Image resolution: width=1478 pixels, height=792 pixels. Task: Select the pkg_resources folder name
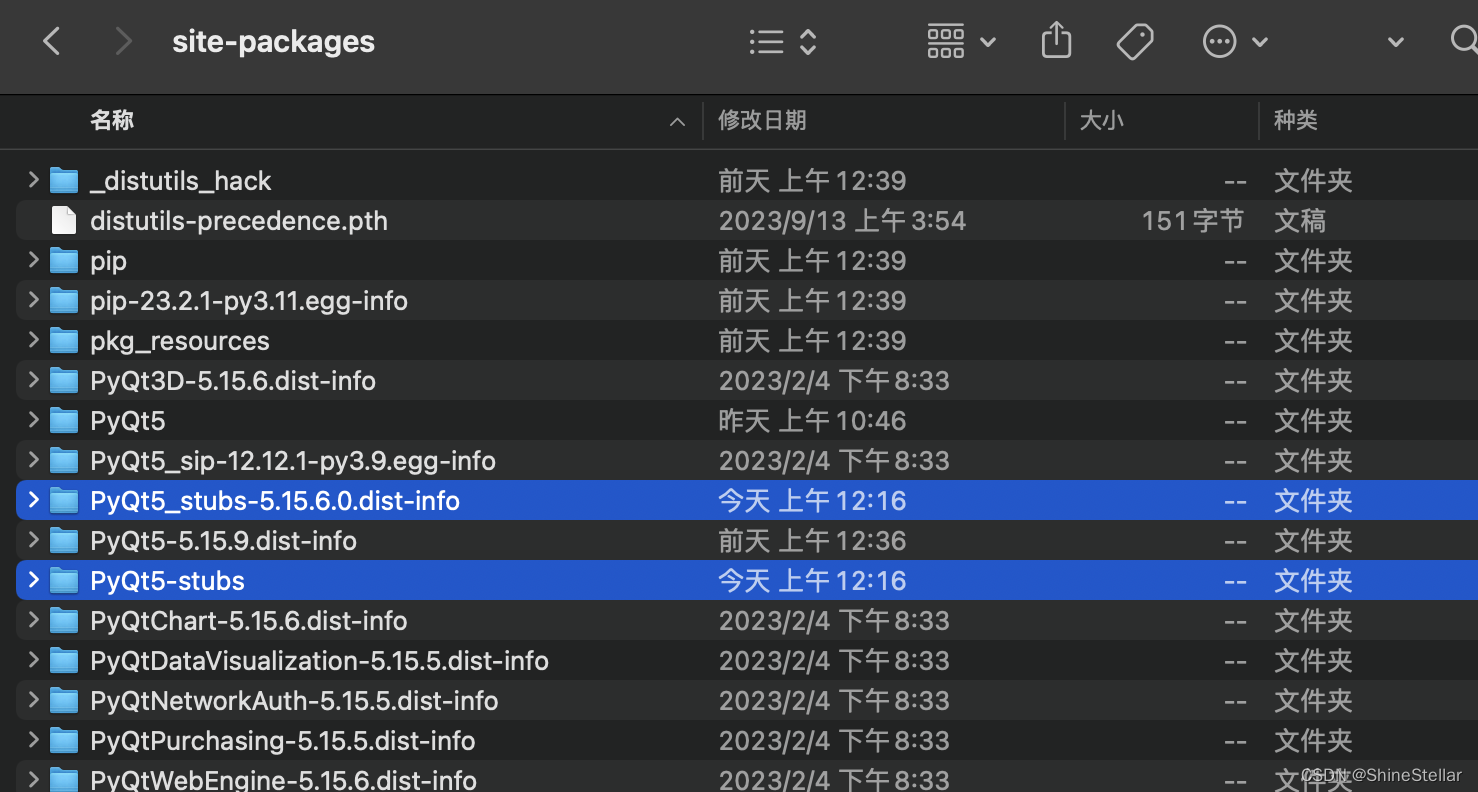pyautogui.click(x=180, y=341)
